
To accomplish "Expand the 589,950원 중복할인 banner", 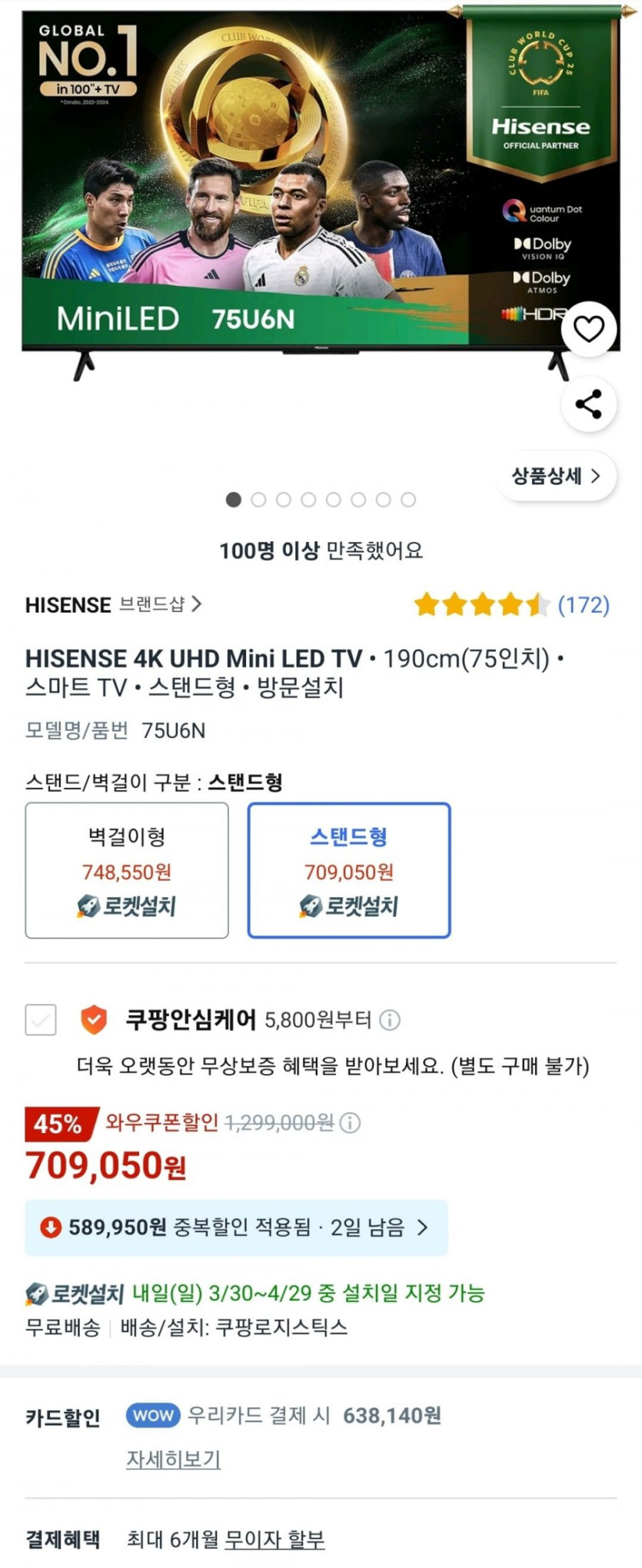I will point(236,1227).
